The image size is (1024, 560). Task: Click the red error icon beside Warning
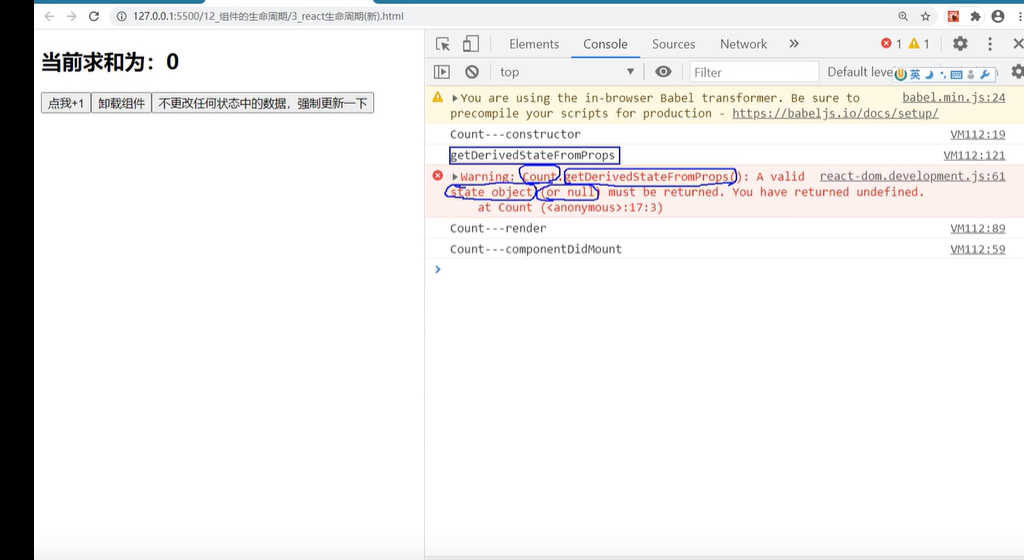438,176
